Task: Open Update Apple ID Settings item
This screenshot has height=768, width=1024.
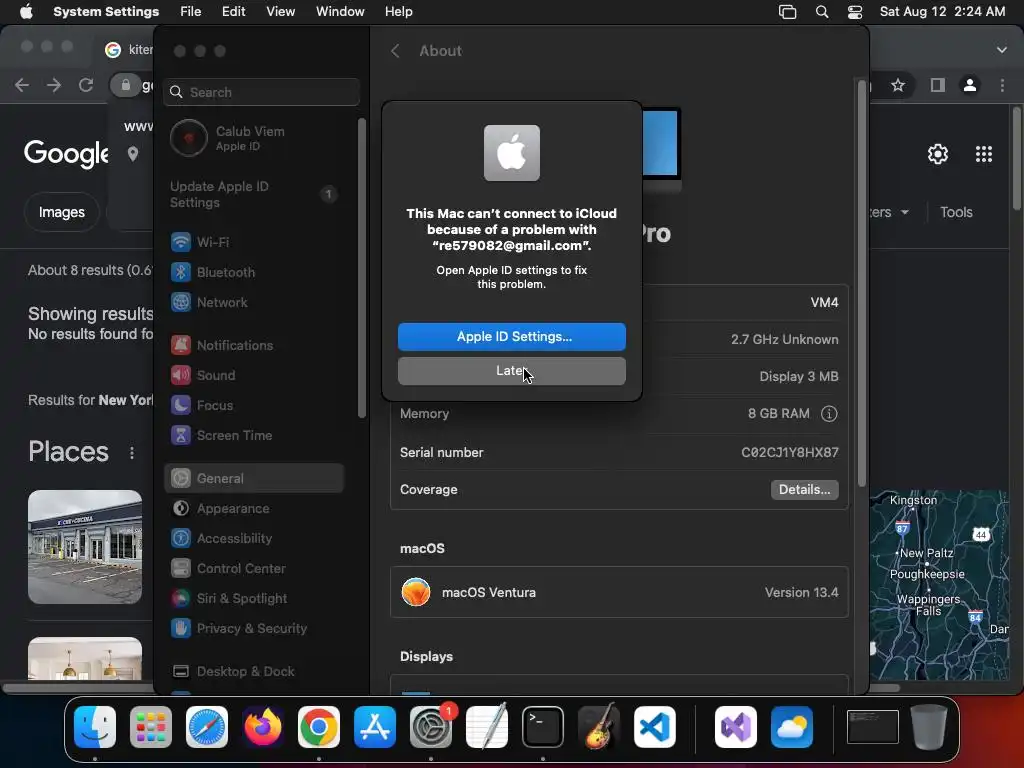Action: [255, 195]
